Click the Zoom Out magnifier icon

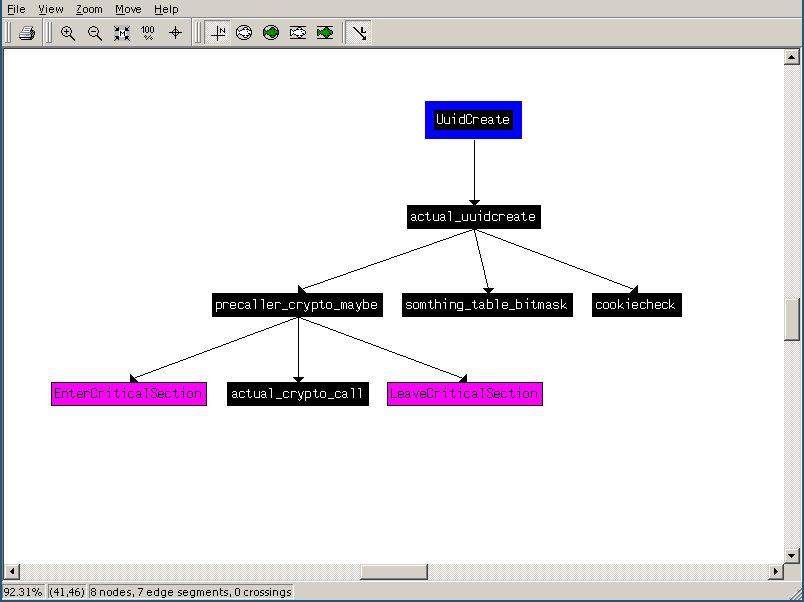click(95, 33)
